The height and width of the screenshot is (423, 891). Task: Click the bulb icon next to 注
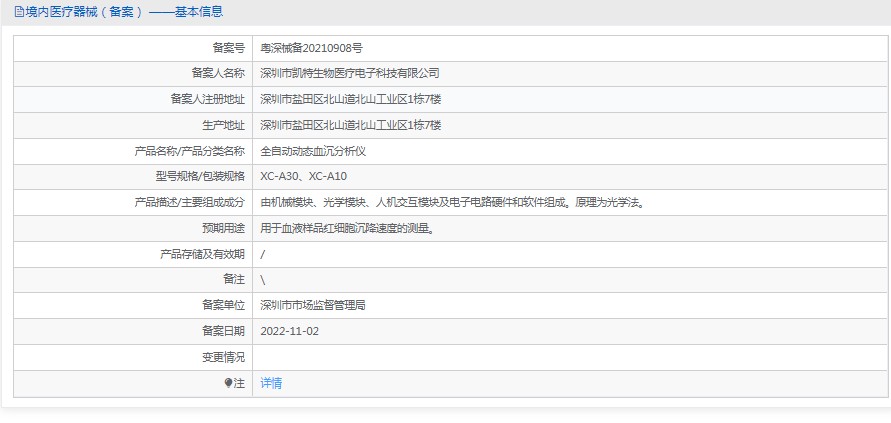228,384
